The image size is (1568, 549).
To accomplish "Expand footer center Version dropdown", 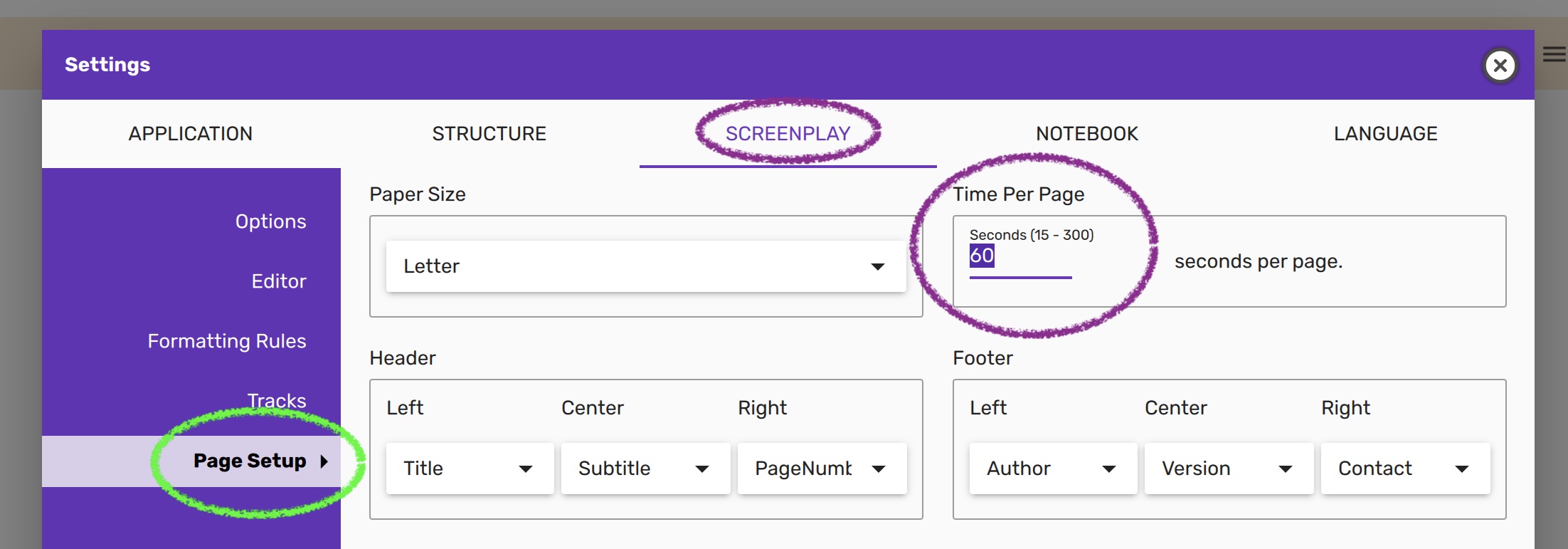I will coord(1229,469).
